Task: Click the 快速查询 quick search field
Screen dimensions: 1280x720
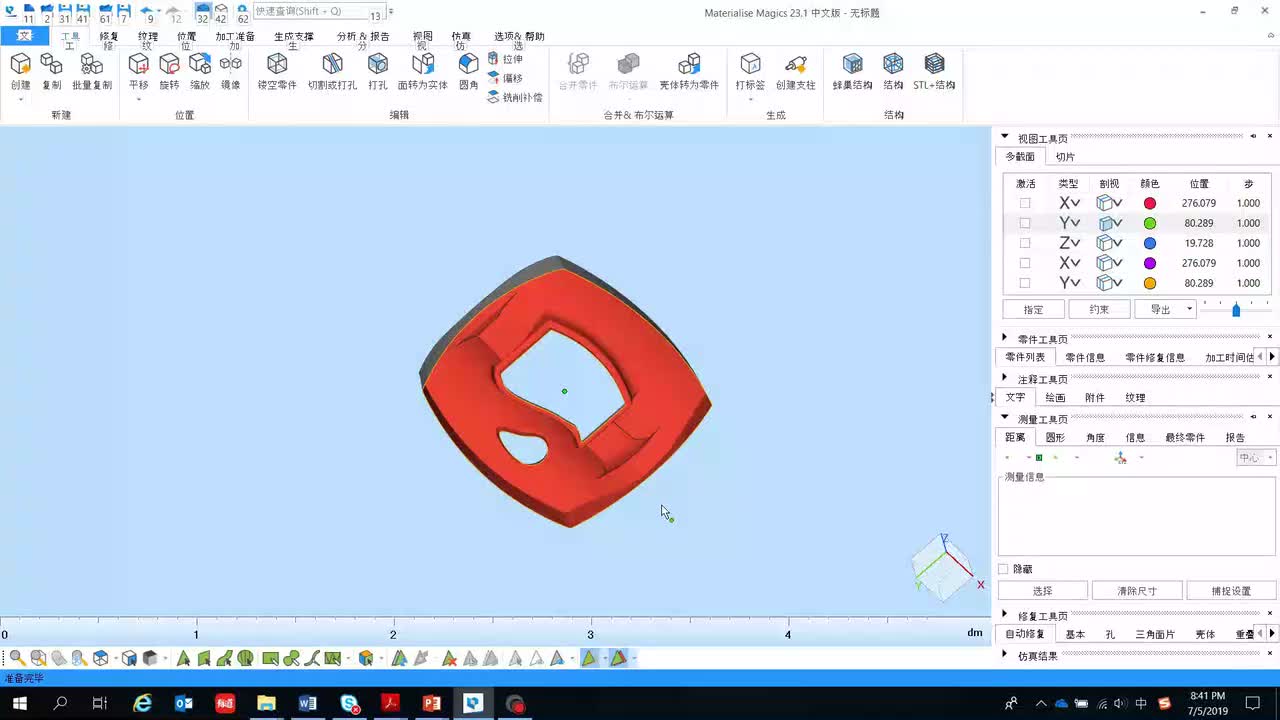Action: pos(319,12)
